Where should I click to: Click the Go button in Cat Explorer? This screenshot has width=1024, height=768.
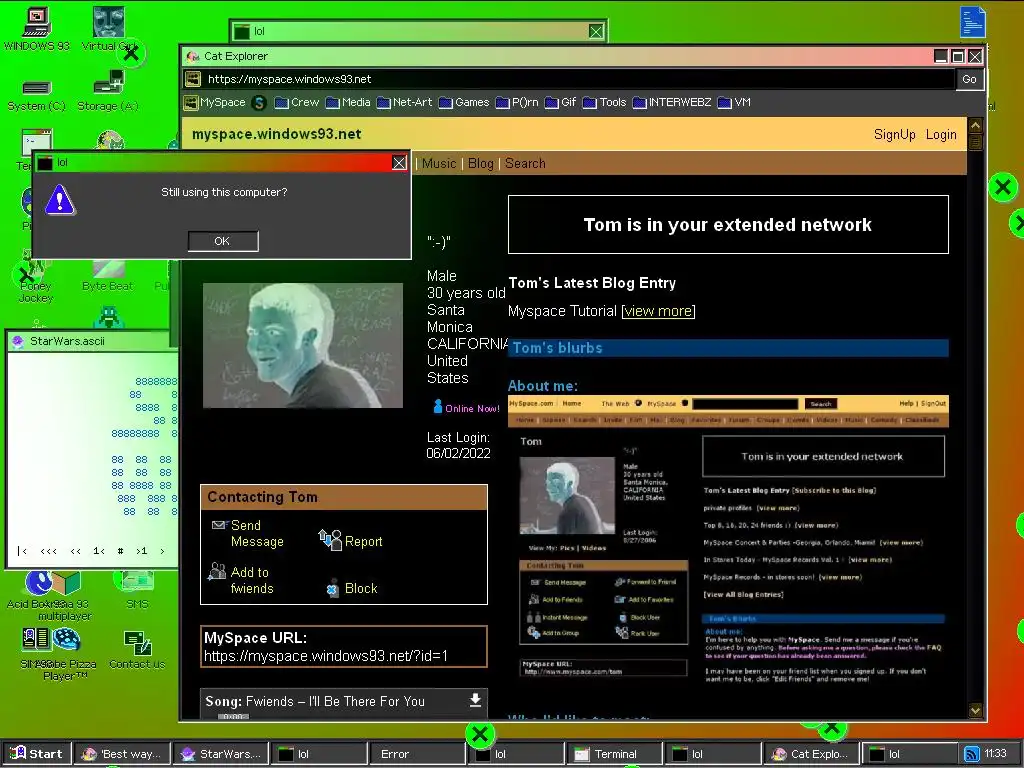coord(969,79)
